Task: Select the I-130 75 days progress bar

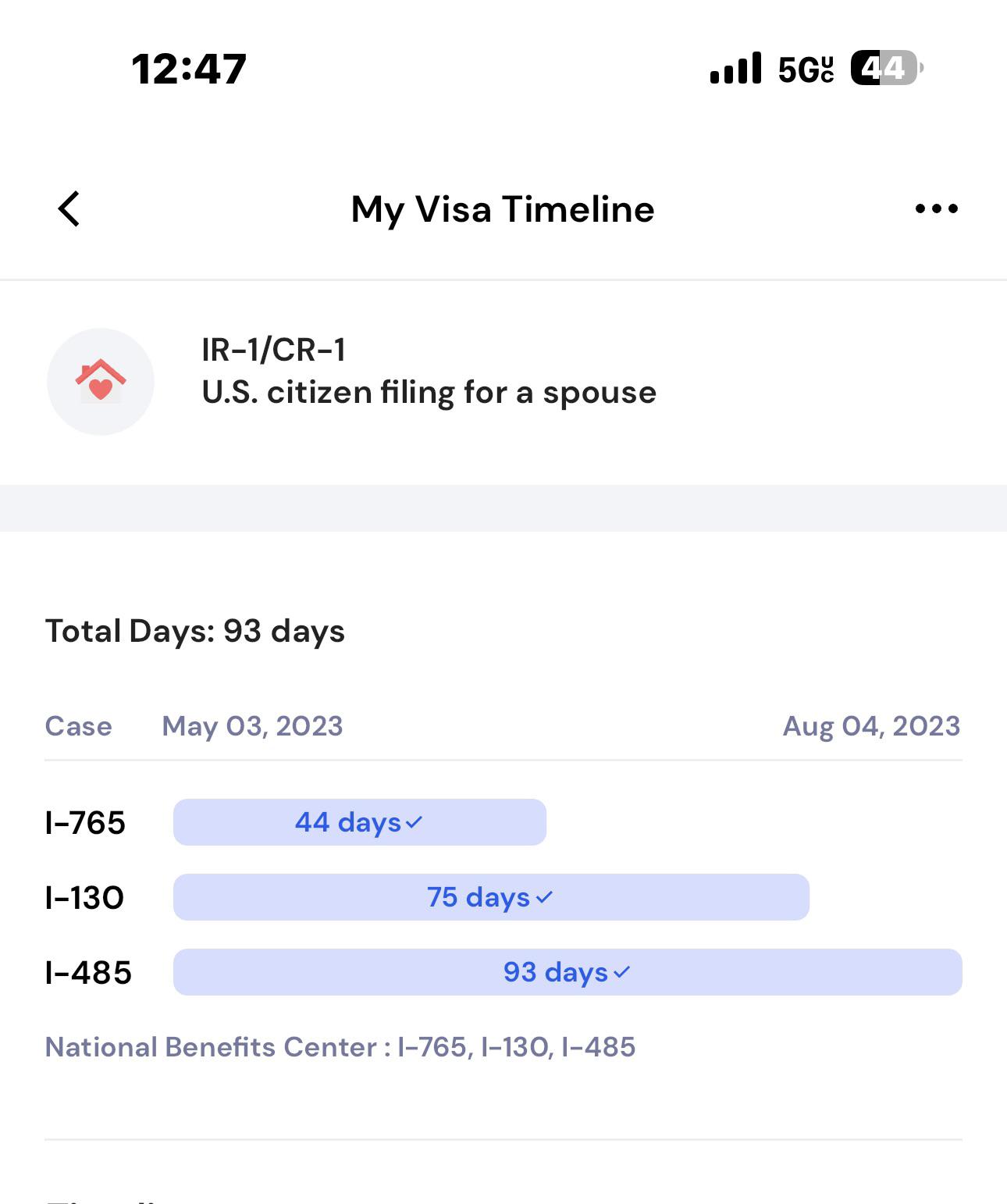Action: (x=490, y=897)
